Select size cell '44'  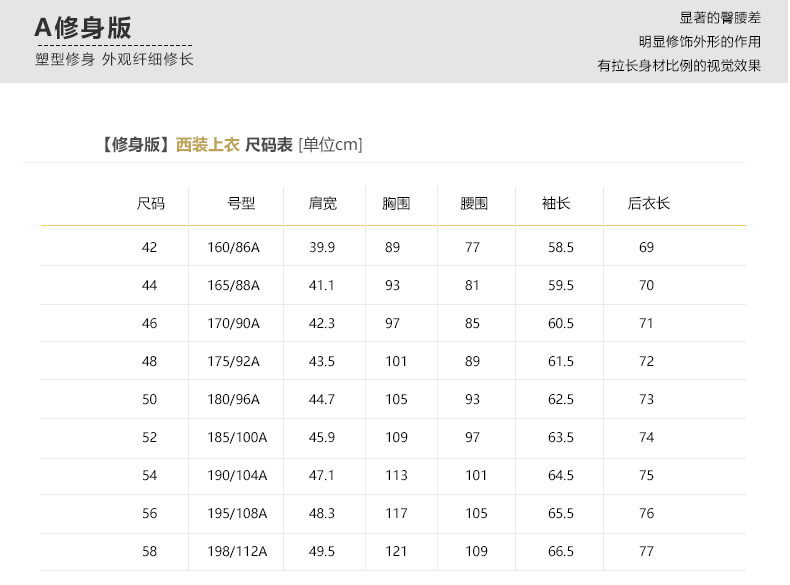point(150,286)
